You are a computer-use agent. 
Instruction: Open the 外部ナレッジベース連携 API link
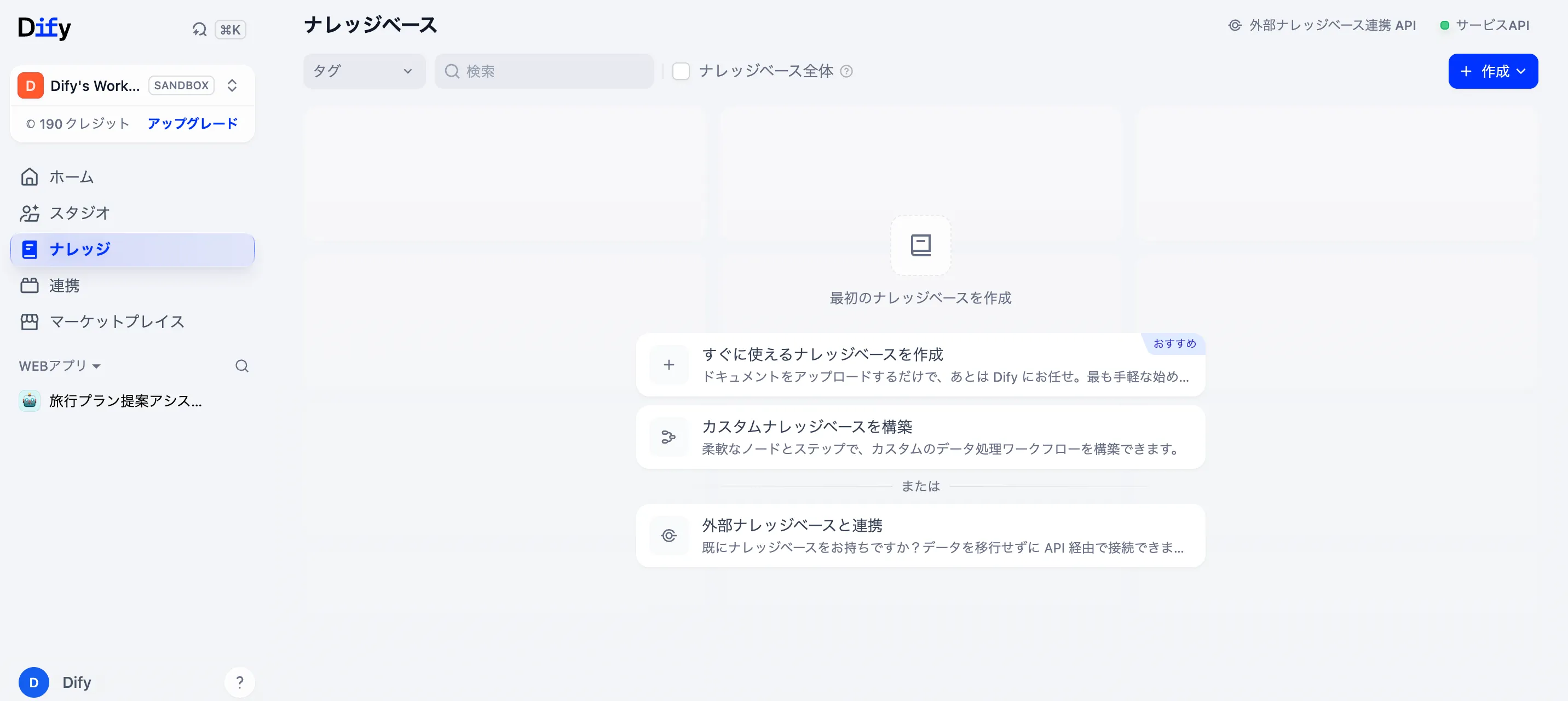coord(1322,26)
